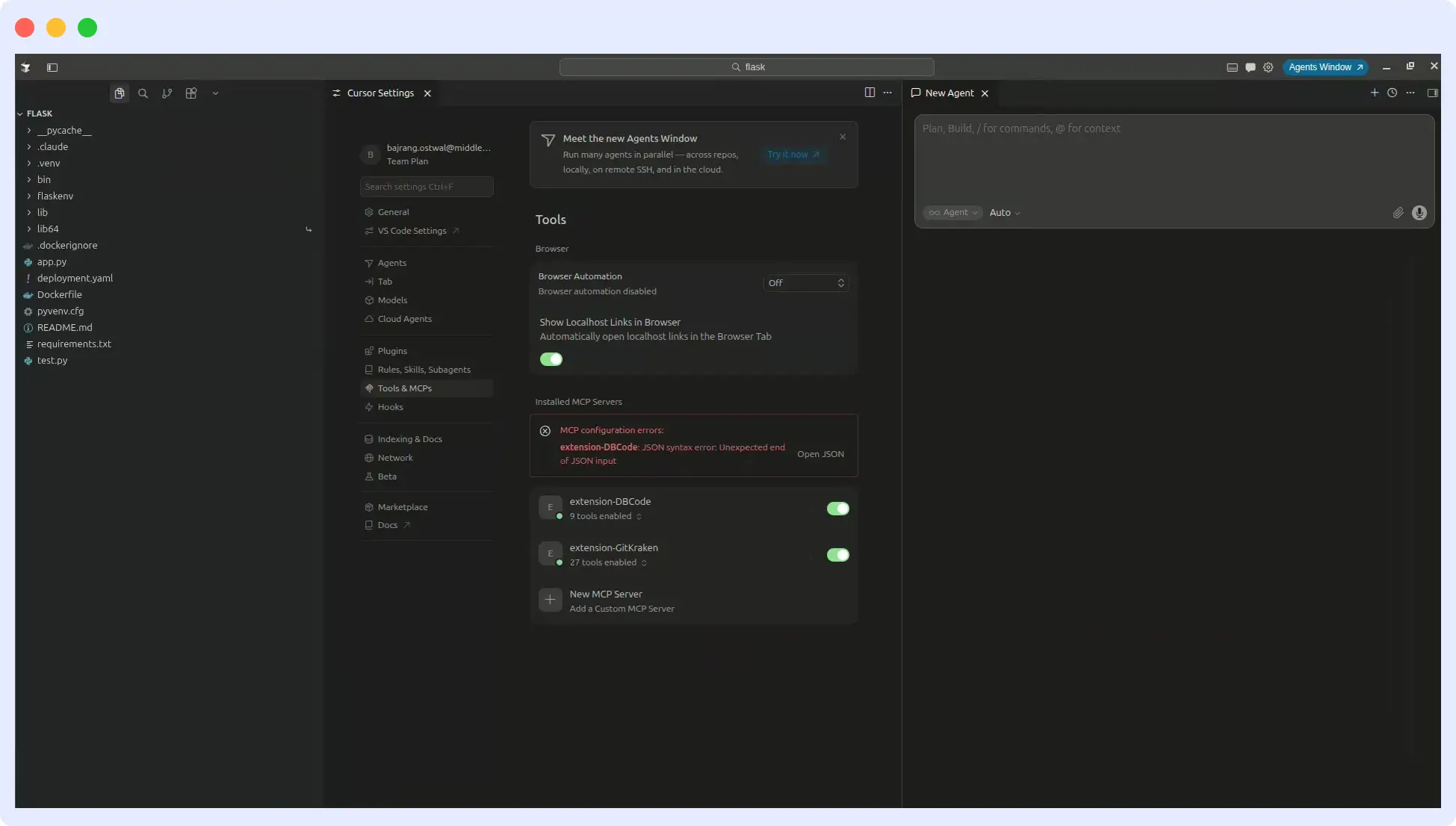
Task: Open the VS Code Settings link
Action: point(427,231)
